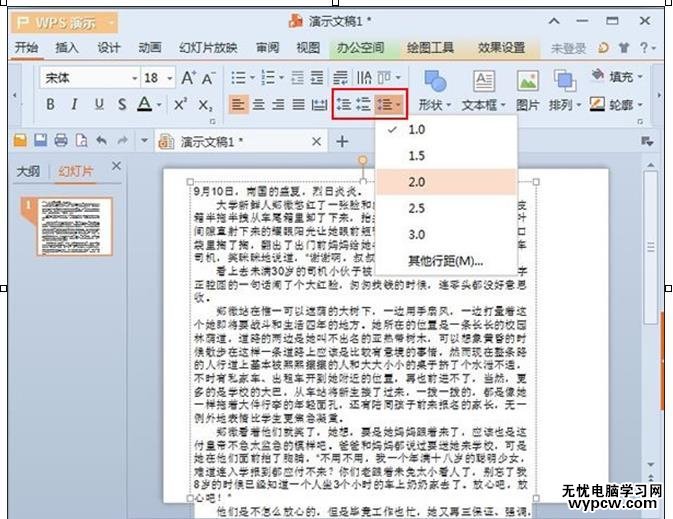Select slide 1 thumbnail
This screenshot has width=673, height=519.
click(75, 227)
